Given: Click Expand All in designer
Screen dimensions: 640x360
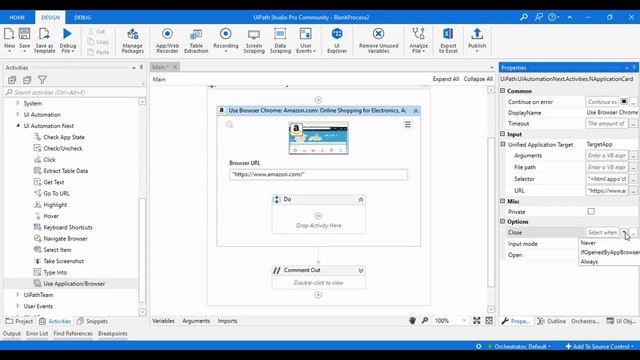Looking at the screenshot, I should point(446,79).
